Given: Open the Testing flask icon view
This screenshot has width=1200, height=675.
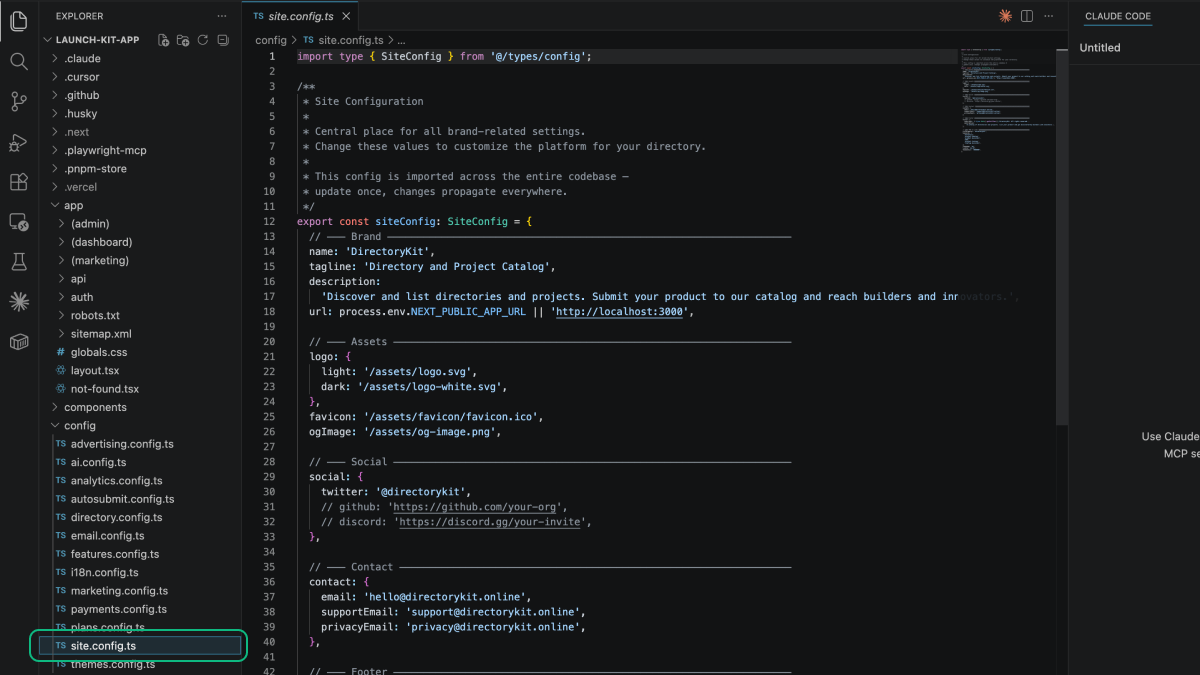Looking at the screenshot, I should tap(18, 261).
